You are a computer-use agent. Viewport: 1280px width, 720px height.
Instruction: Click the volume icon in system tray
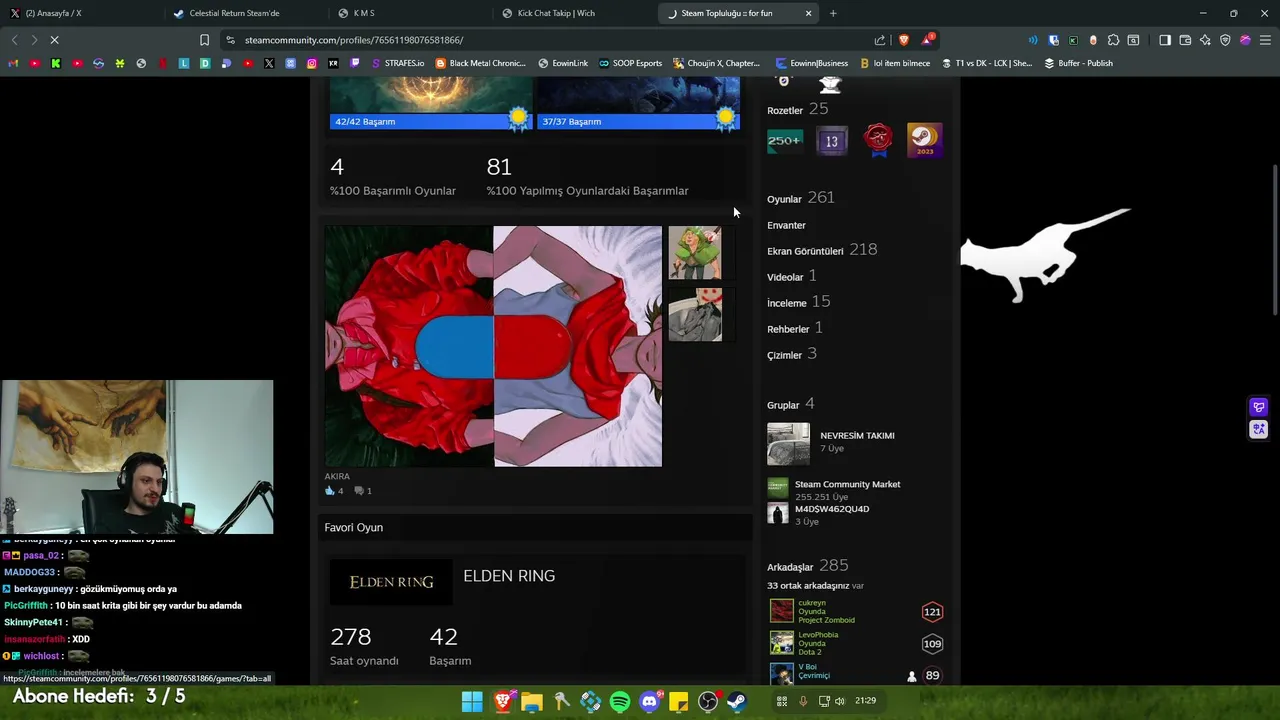[839, 701]
